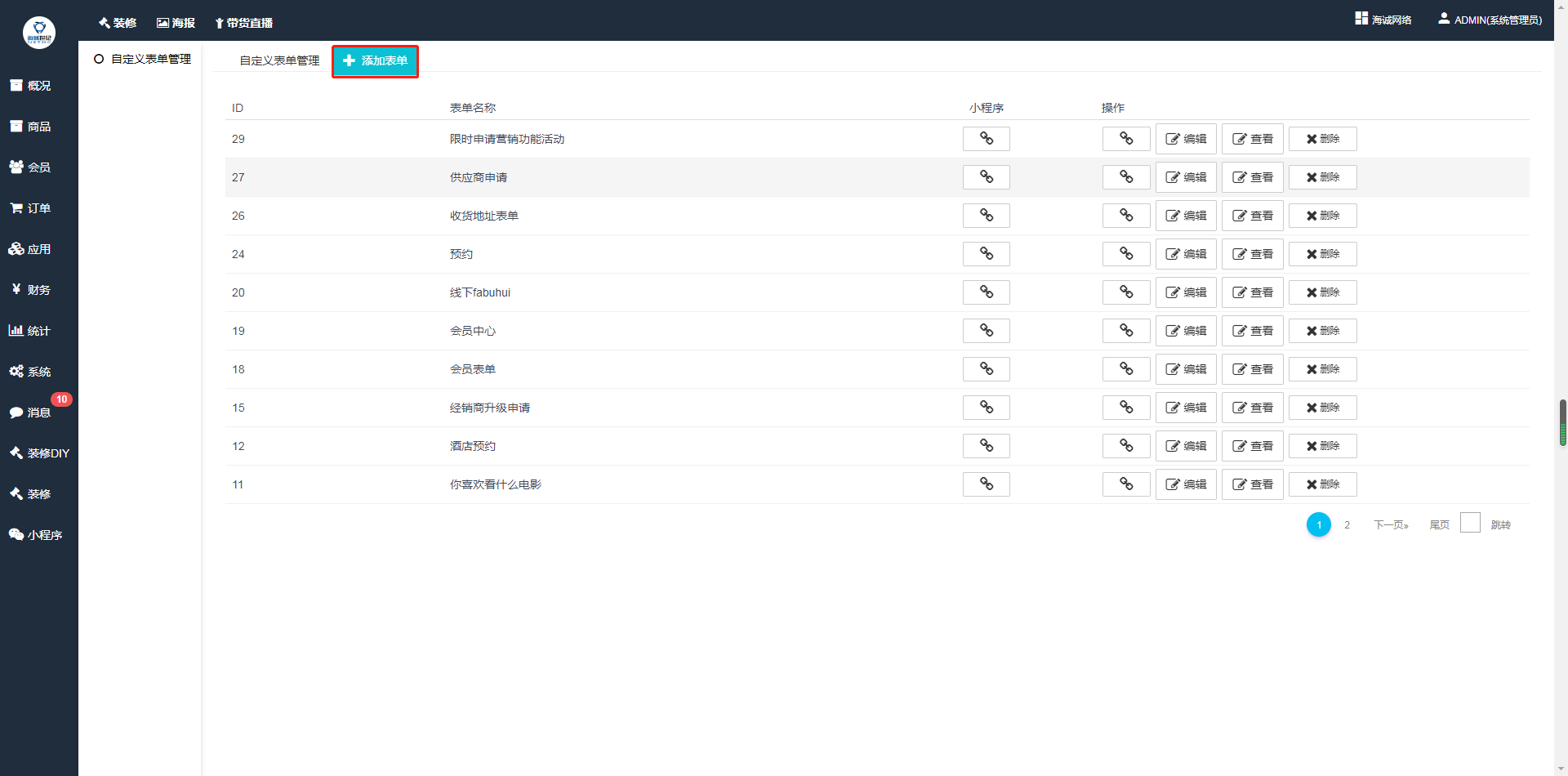The height and width of the screenshot is (776, 1568).
Task: Delete the 收货地址表单 form
Action: coord(1323,216)
